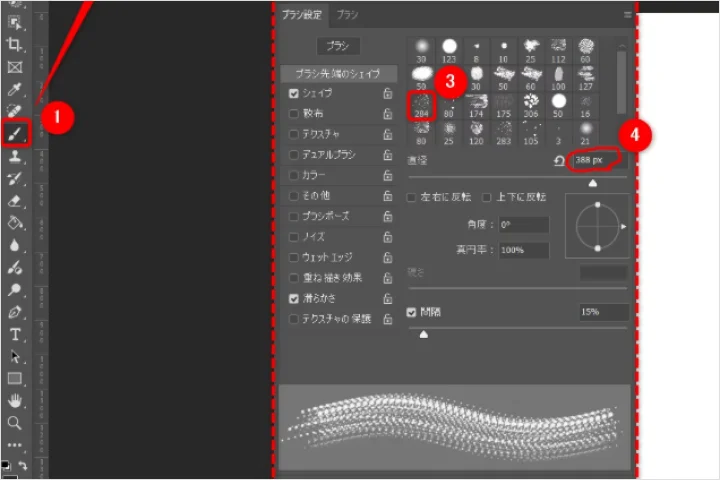
Task: Switch to the ブラシ設定 tab
Action: tap(302, 15)
